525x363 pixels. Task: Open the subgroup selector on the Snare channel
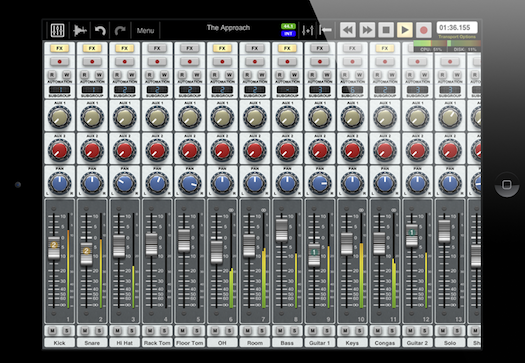(x=92, y=89)
